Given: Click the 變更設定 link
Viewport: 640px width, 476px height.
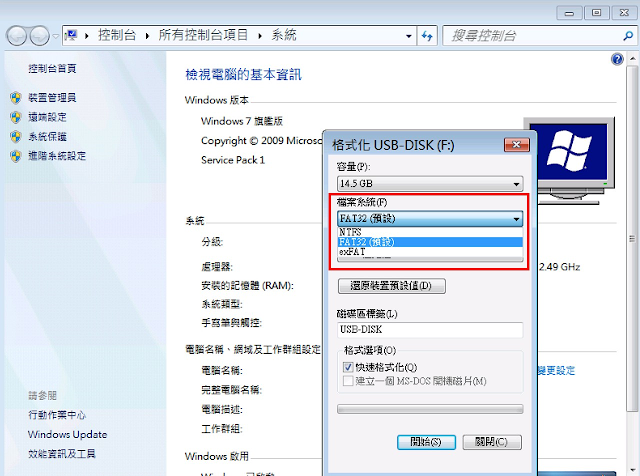Looking at the screenshot, I should pos(556,370).
